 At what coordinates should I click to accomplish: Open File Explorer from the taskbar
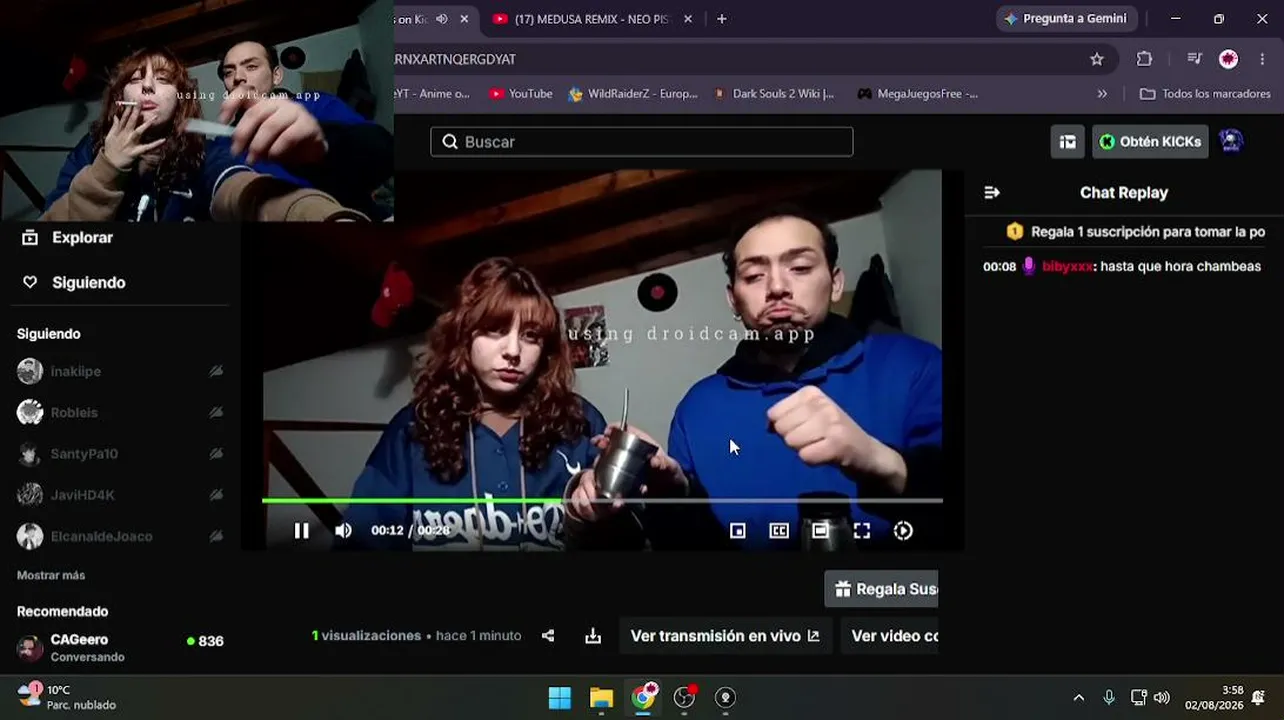[601, 698]
